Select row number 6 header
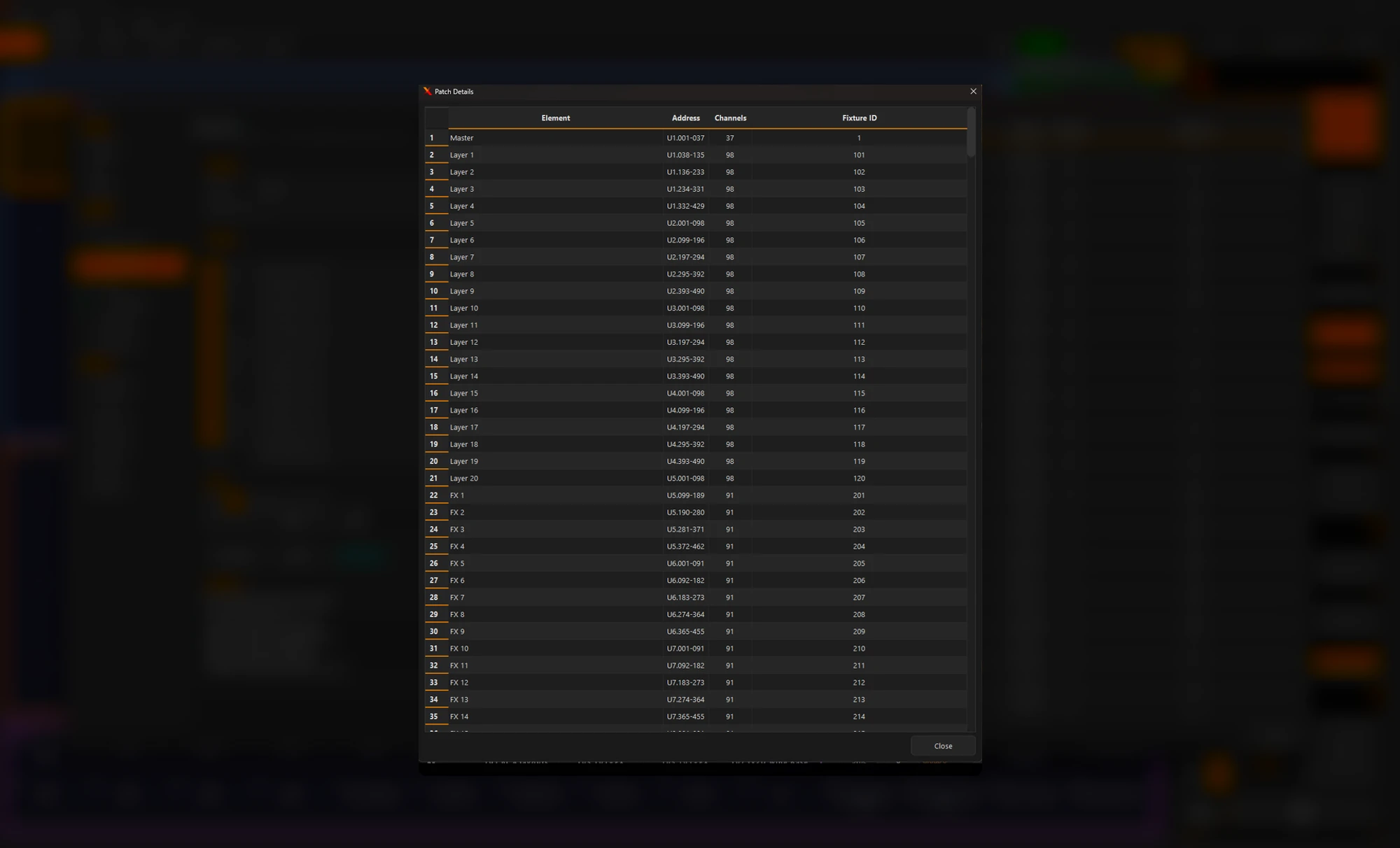 436,223
